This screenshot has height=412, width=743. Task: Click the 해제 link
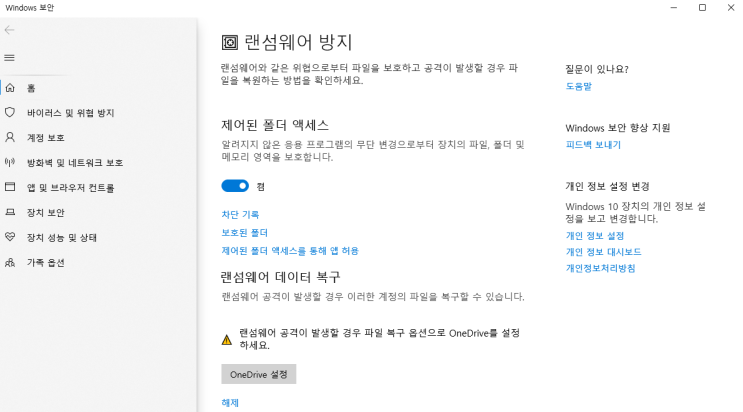point(230,403)
